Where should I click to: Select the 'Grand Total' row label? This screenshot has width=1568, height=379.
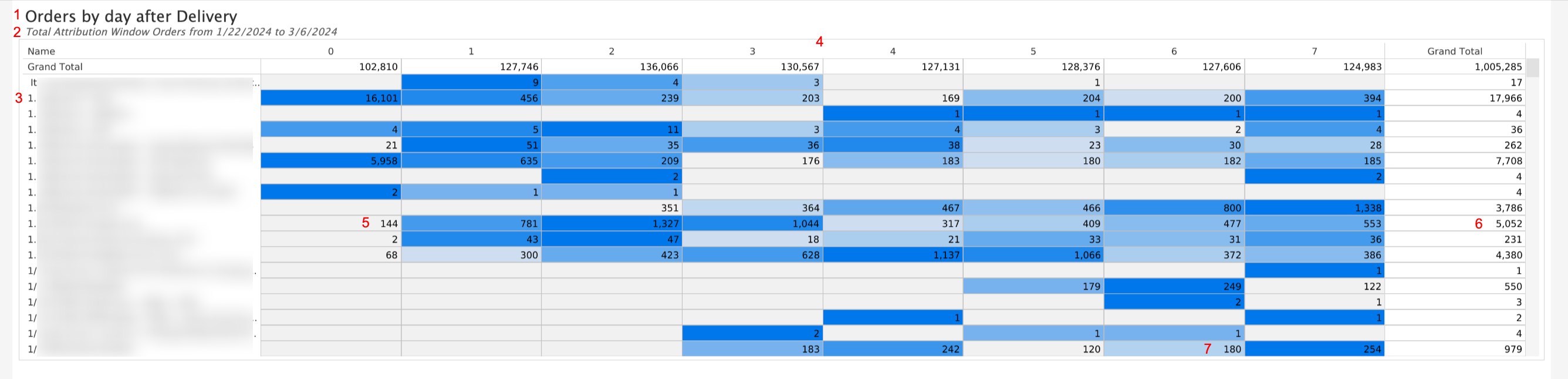(55, 67)
